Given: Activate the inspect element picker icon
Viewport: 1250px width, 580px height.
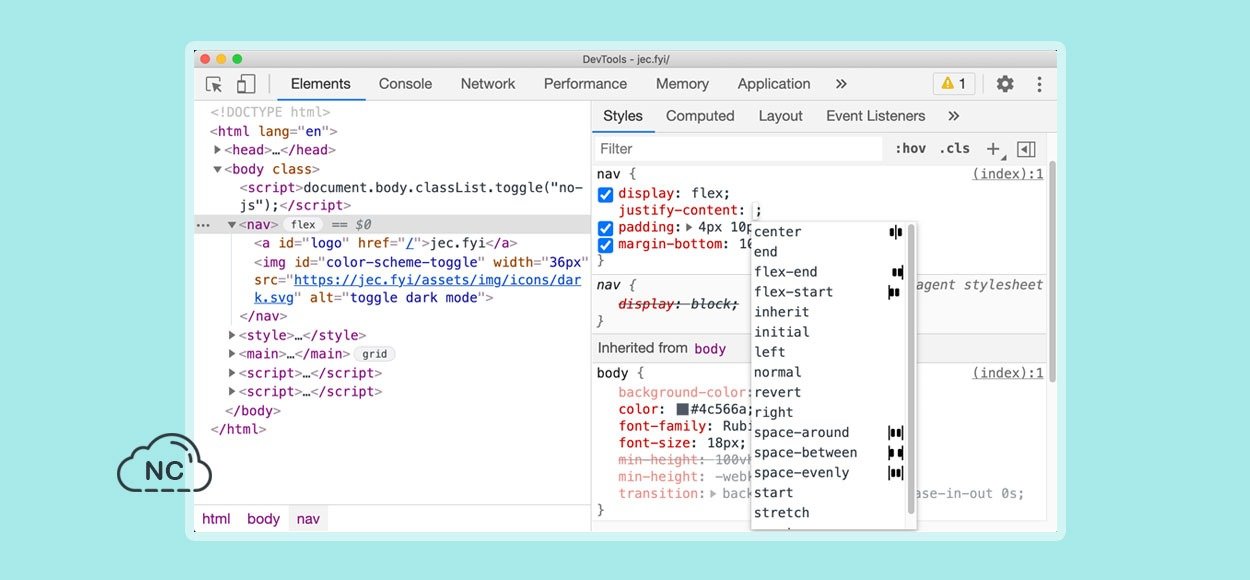Looking at the screenshot, I should 214,84.
